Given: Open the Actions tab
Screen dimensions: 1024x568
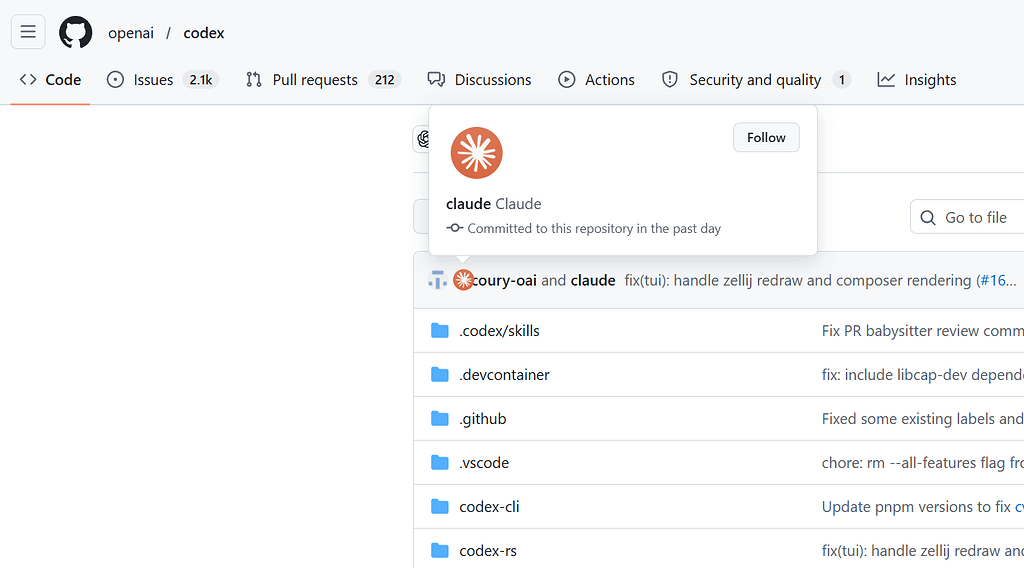Looking at the screenshot, I should pyautogui.click(x=596, y=80).
